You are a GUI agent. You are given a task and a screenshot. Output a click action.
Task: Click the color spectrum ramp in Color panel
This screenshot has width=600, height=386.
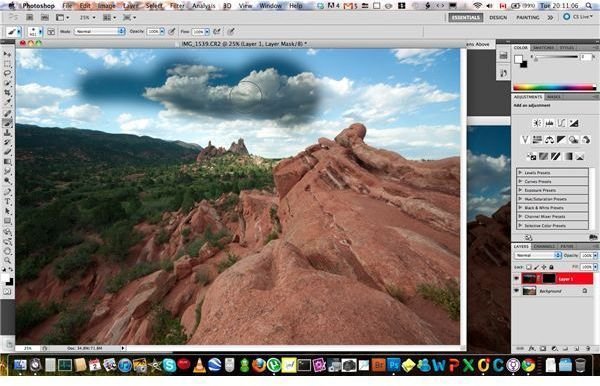[554, 87]
